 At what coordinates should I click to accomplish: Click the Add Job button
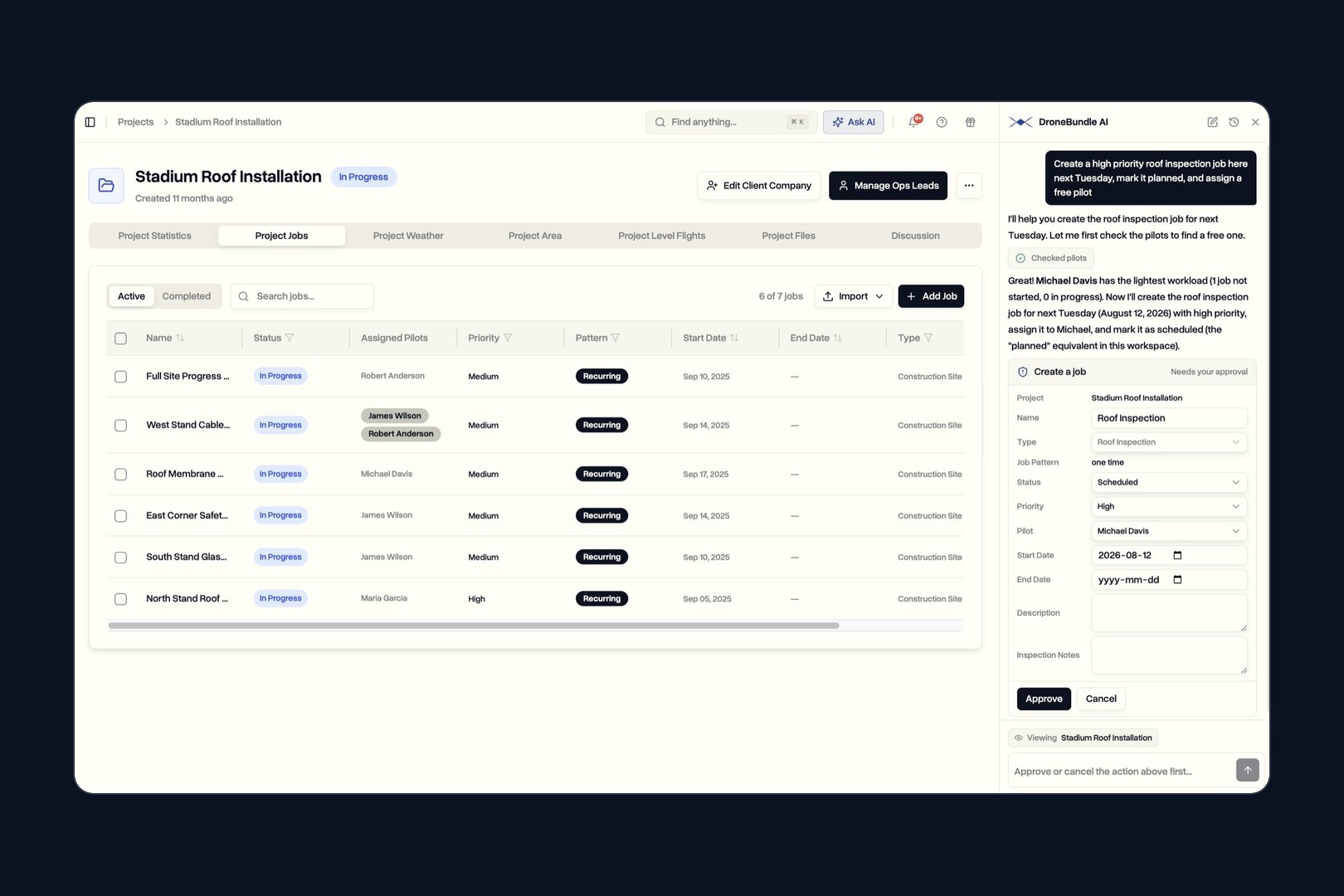coord(931,296)
